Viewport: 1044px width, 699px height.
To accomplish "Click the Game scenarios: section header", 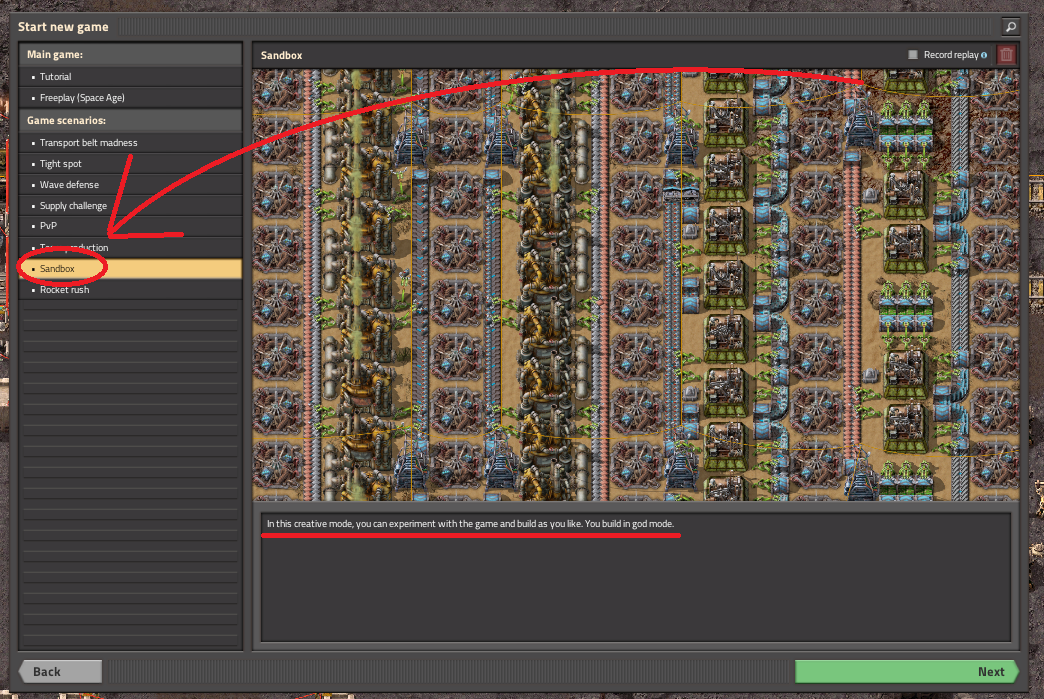I will (130, 120).
